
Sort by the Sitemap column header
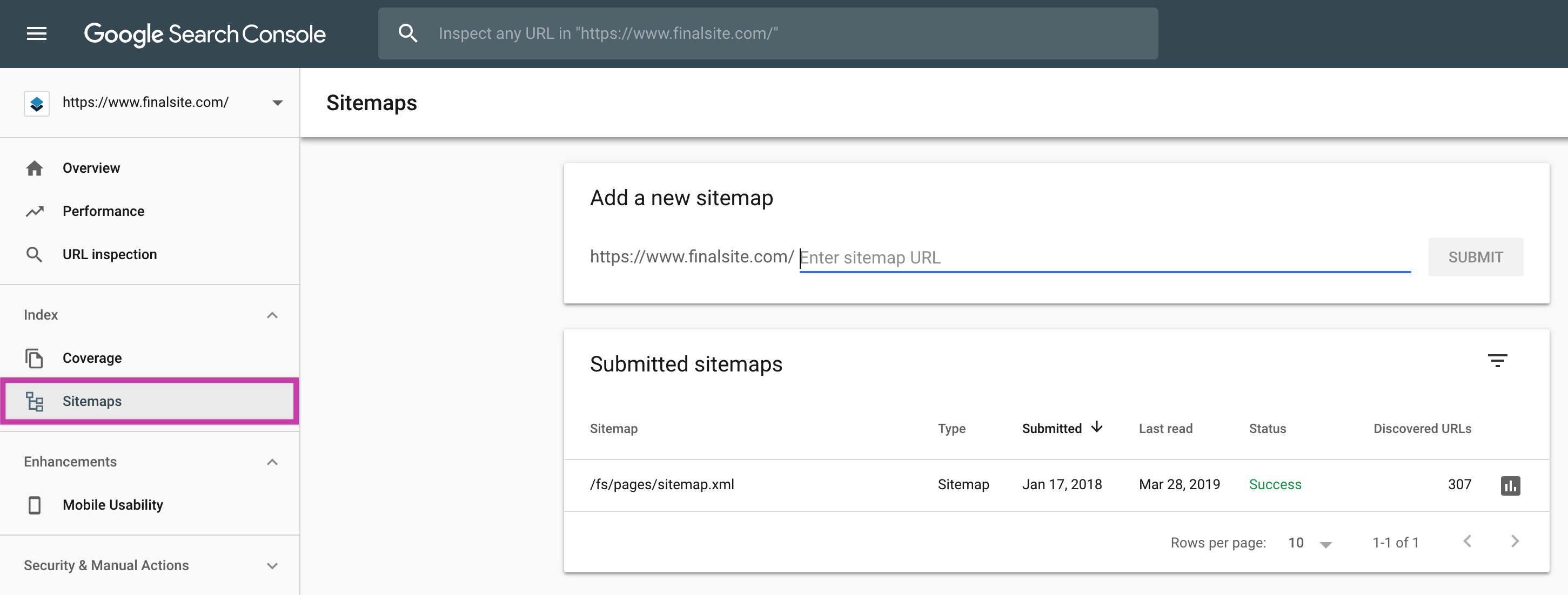[x=614, y=428]
